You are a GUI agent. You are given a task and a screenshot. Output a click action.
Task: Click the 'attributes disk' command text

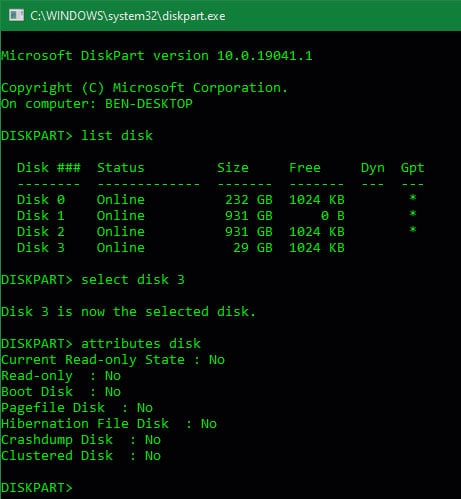tap(141, 344)
